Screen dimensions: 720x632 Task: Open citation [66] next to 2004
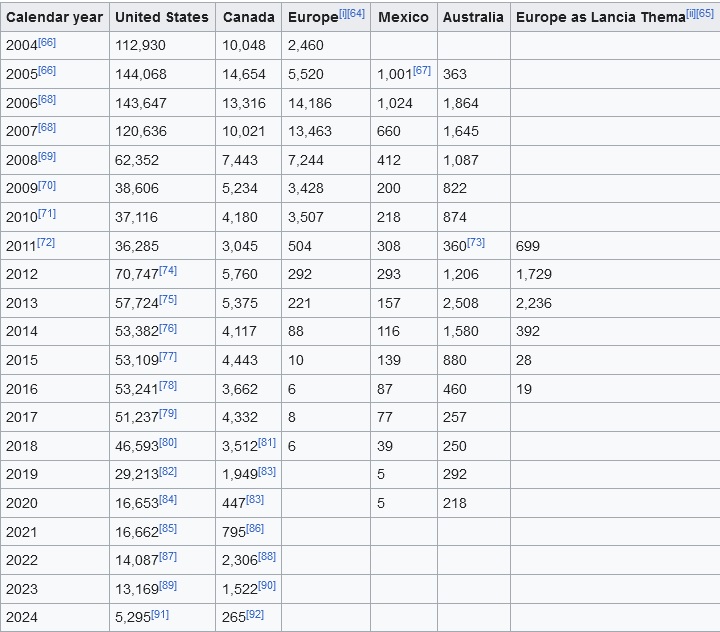(47, 43)
